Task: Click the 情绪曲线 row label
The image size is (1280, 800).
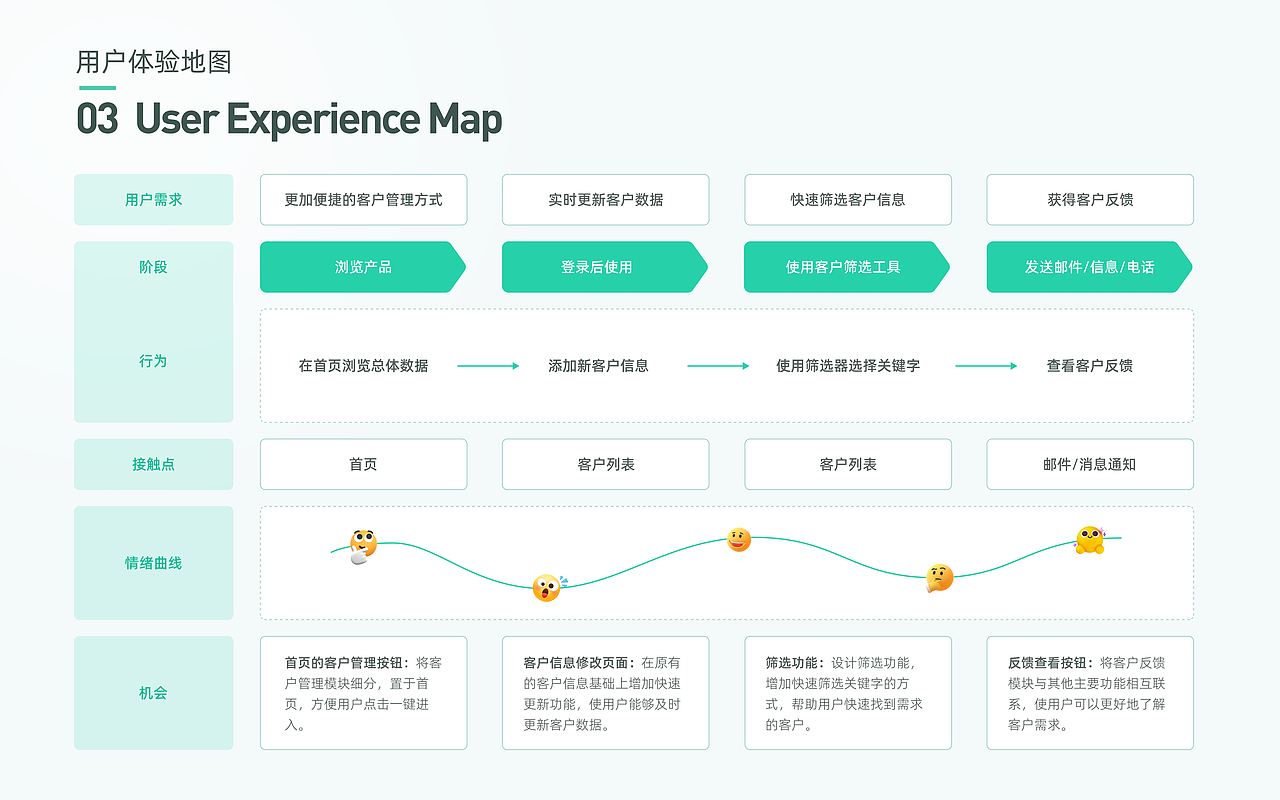Action: click(154, 563)
